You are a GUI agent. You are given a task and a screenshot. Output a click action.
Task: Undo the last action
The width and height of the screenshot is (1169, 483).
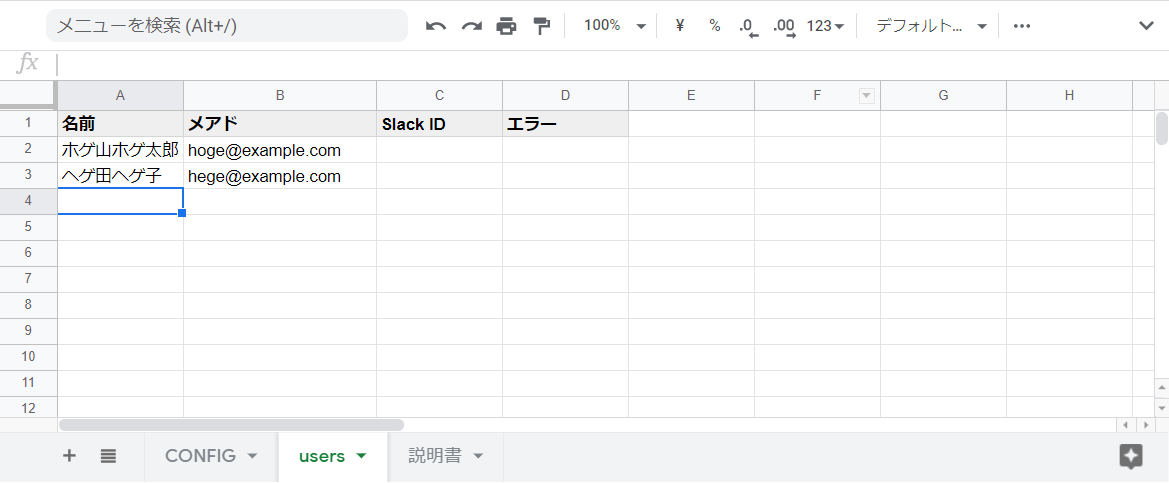point(435,26)
